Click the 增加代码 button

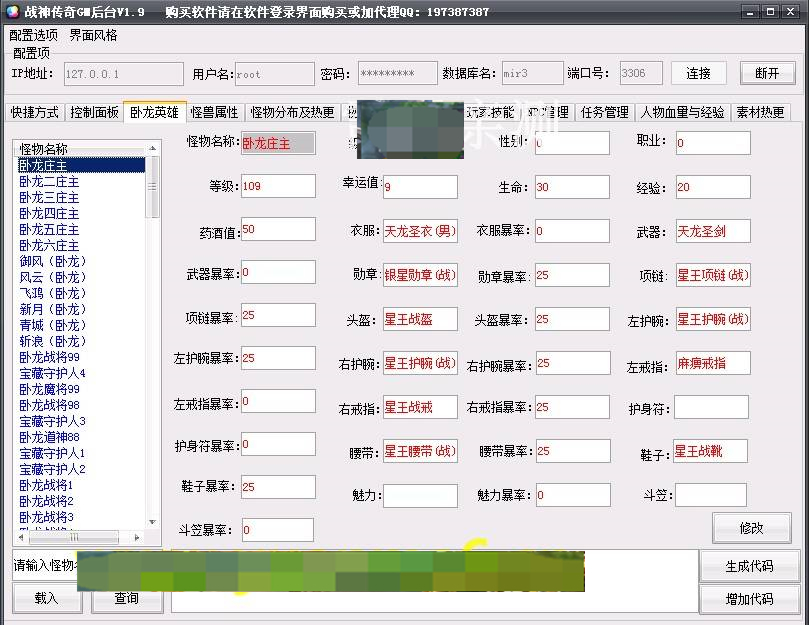click(749, 599)
